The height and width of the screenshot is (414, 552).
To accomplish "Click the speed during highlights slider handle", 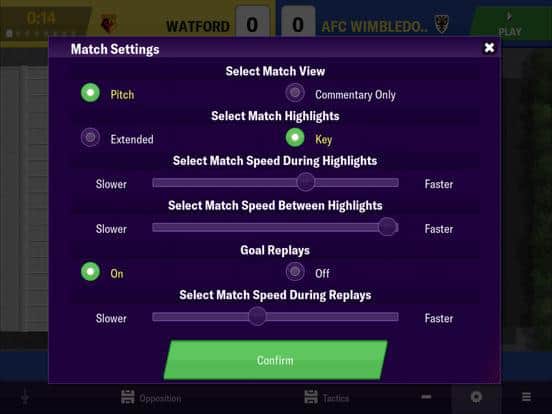I will 305,182.
